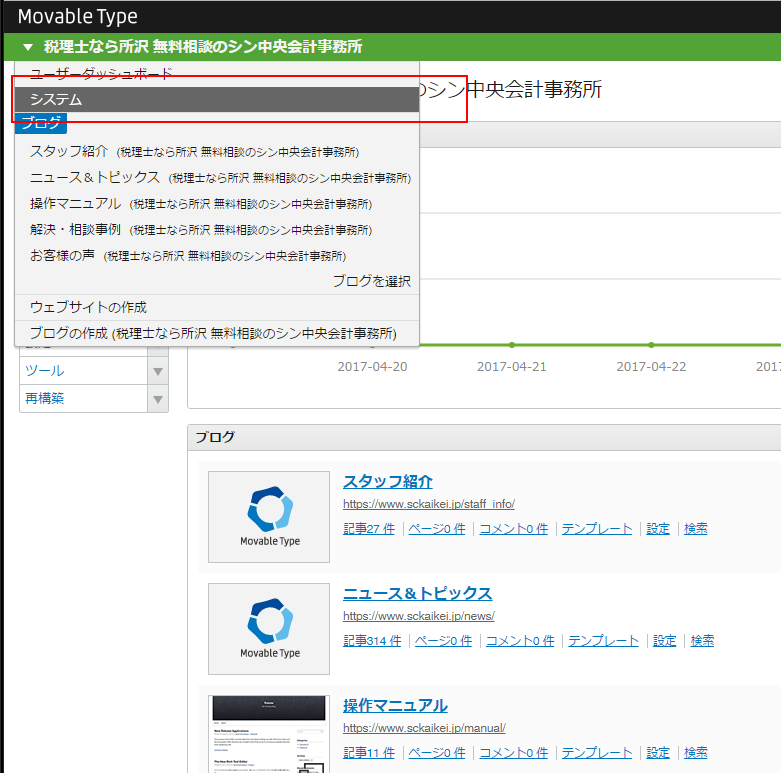Visit the sckaikei.jp/news/ URL link
This screenshot has width=781, height=773.
(x=419, y=616)
